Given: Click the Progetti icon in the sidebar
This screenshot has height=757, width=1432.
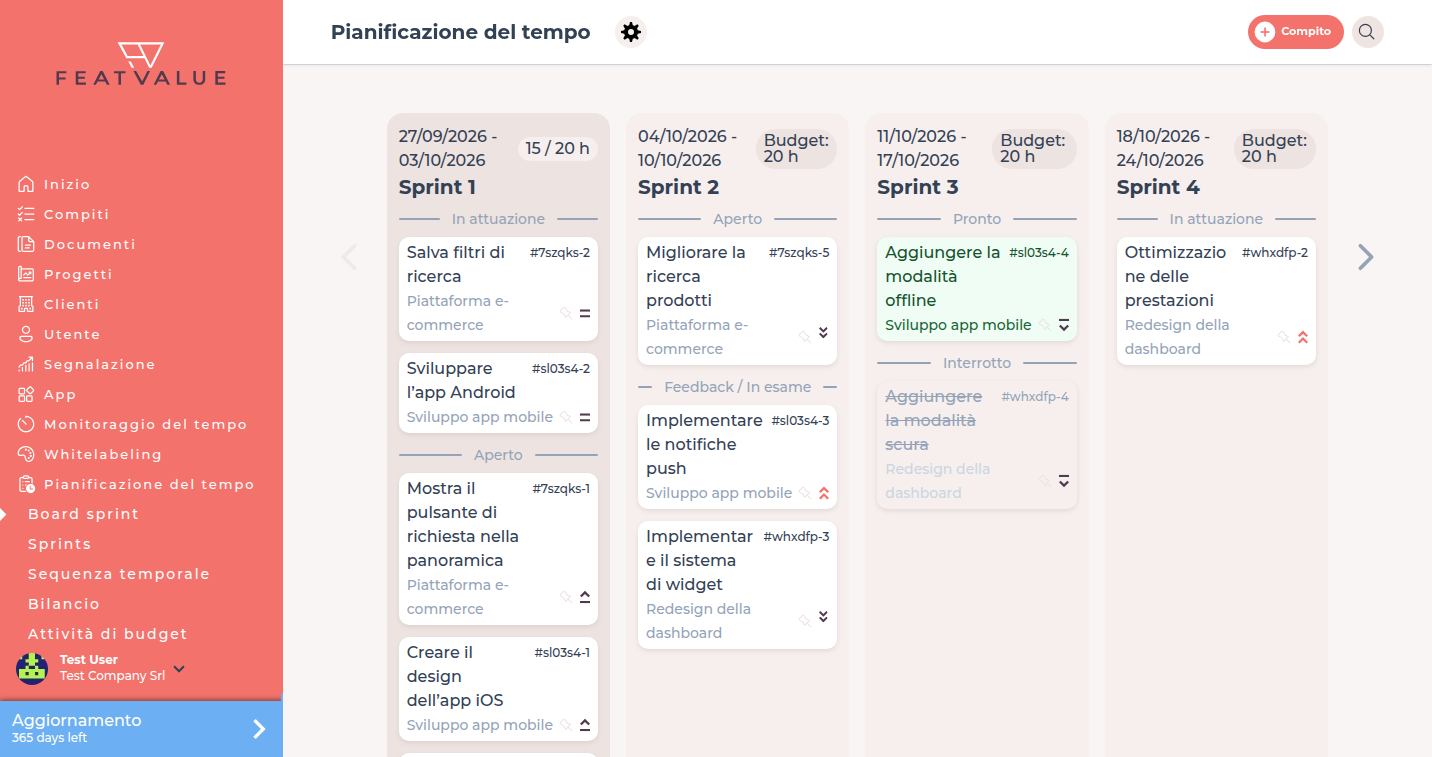Looking at the screenshot, I should (26, 274).
